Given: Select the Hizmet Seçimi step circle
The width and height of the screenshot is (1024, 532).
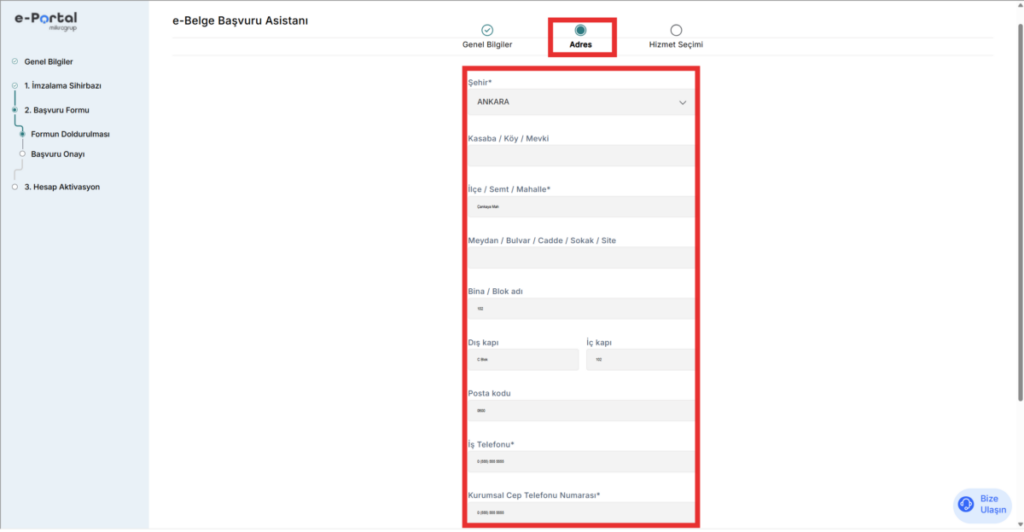Looking at the screenshot, I should (x=676, y=30).
